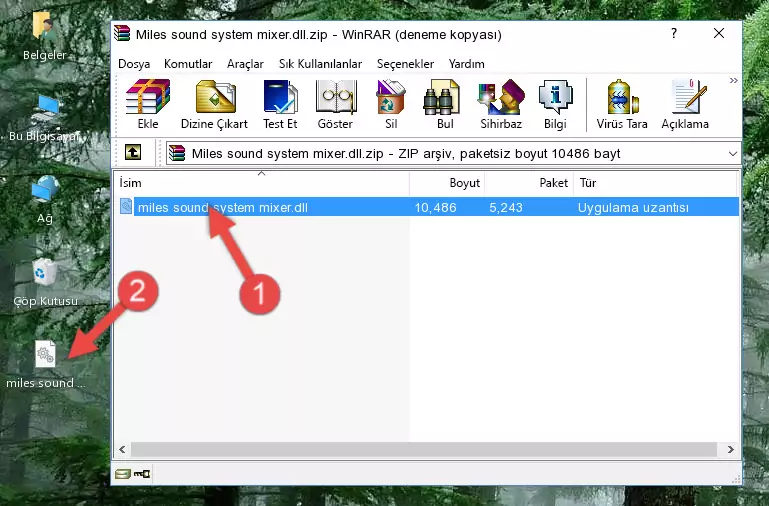Click the key icon in status bar

coord(142,474)
